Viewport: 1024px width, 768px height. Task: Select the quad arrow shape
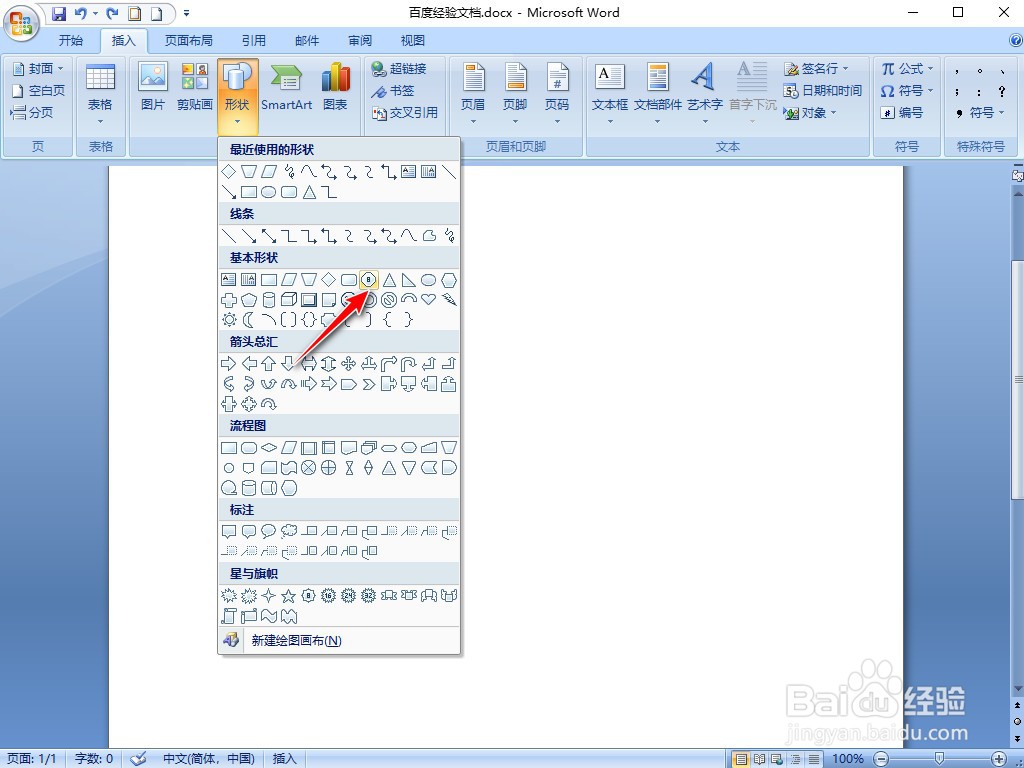349,364
